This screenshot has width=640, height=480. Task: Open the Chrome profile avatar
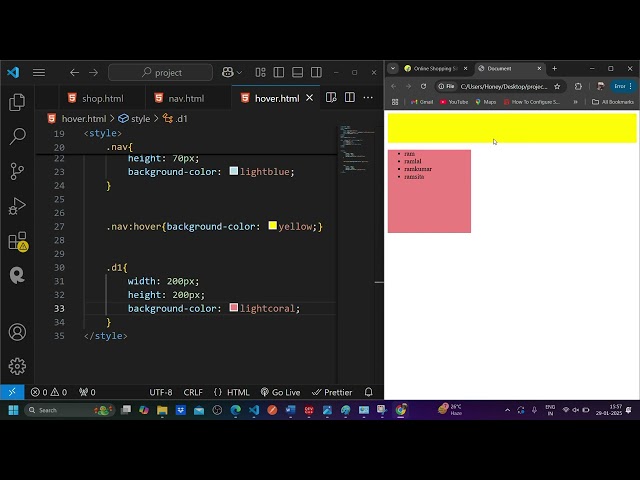(600, 86)
